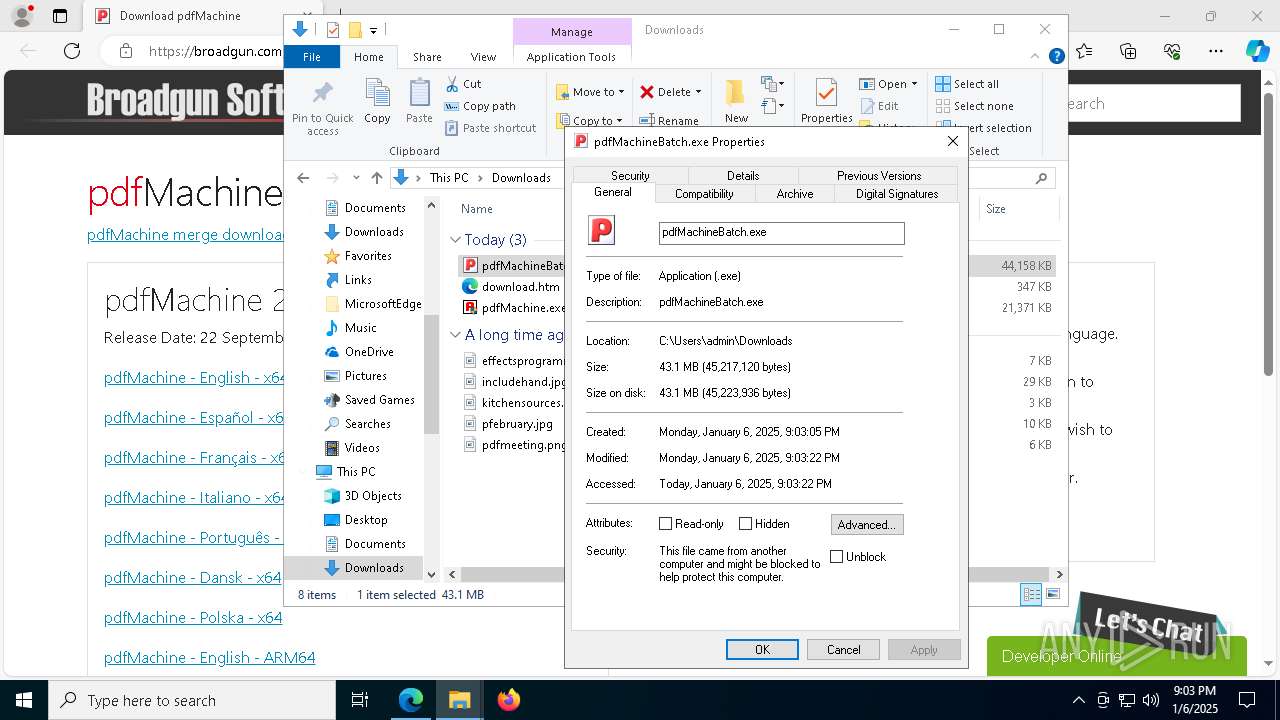Switch to Digital Signatures tab
1280x720 pixels.
(x=897, y=194)
